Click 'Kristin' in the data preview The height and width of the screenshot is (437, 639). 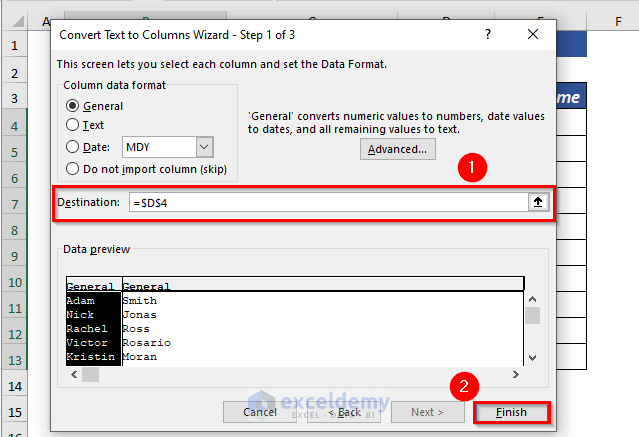tap(91, 357)
